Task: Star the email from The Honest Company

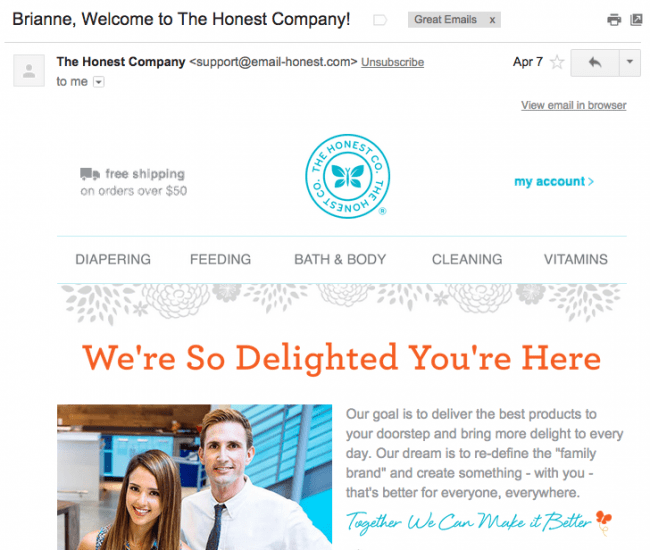Action: click(557, 62)
